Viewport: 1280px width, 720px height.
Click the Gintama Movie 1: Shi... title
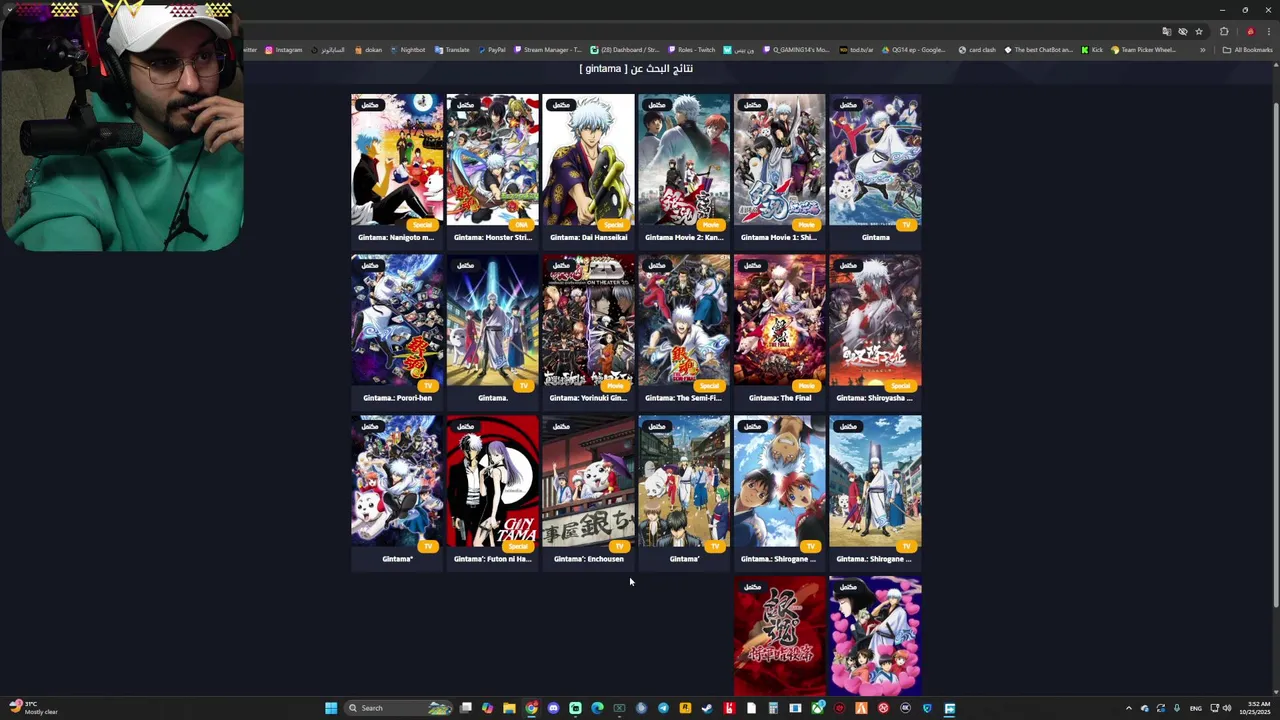click(x=779, y=238)
